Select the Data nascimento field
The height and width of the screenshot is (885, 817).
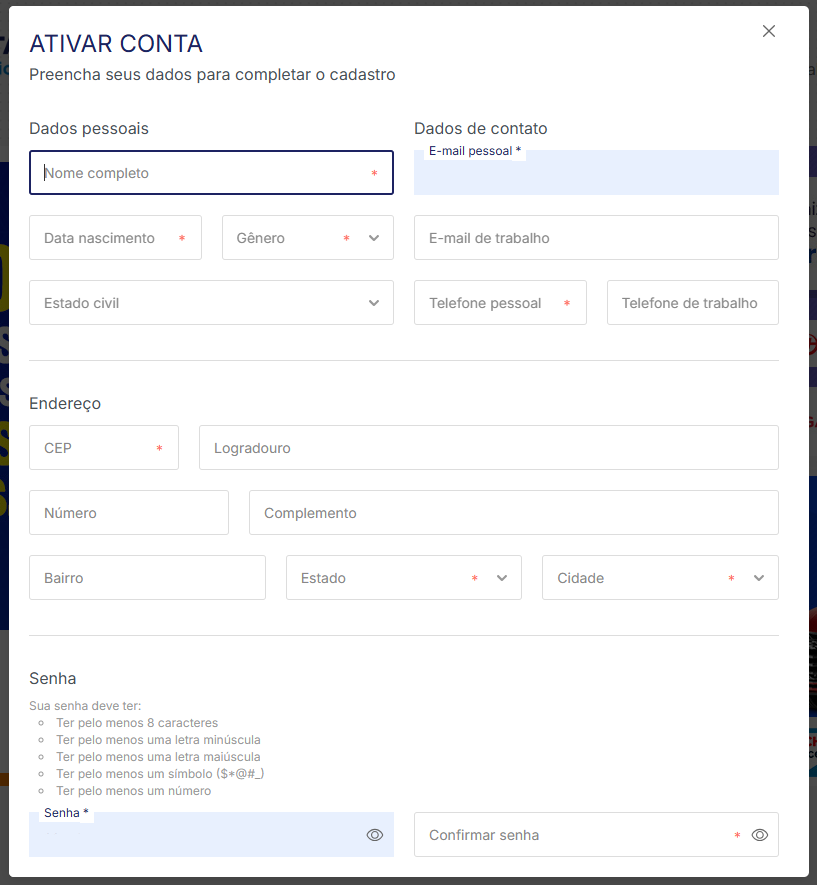click(x=110, y=238)
